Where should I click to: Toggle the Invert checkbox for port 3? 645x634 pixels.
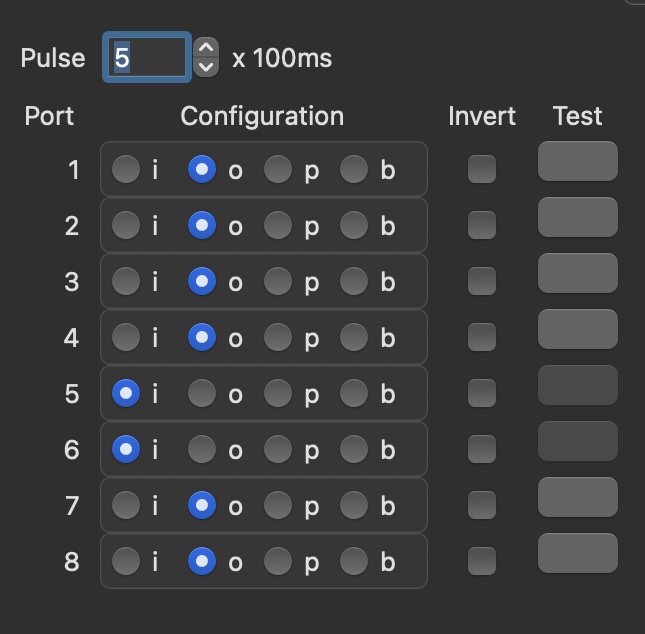coord(482,282)
